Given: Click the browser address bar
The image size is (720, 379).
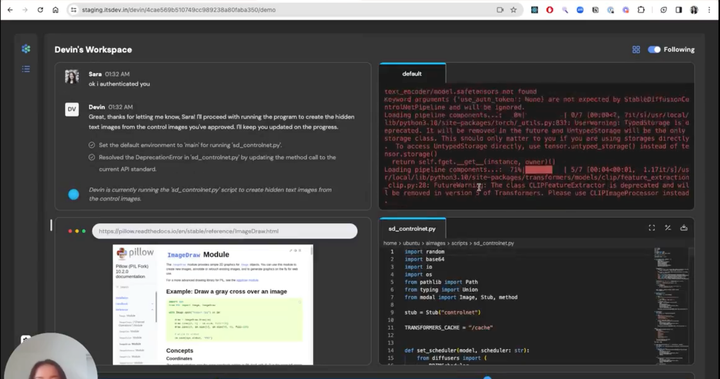Looking at the screenshot, I should [x=285, y=10].
